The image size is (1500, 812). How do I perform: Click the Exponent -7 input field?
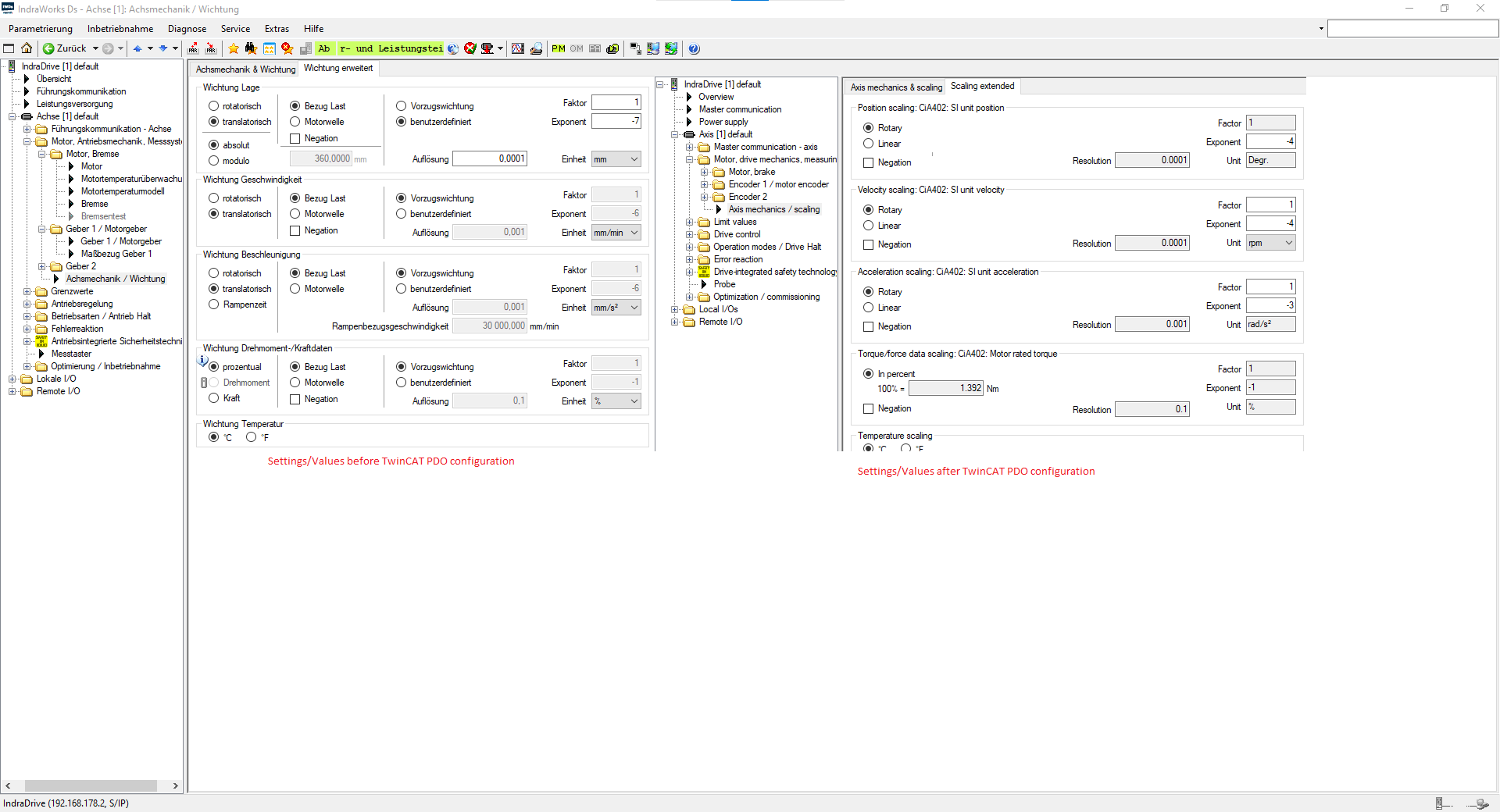[x=616, y=121]
